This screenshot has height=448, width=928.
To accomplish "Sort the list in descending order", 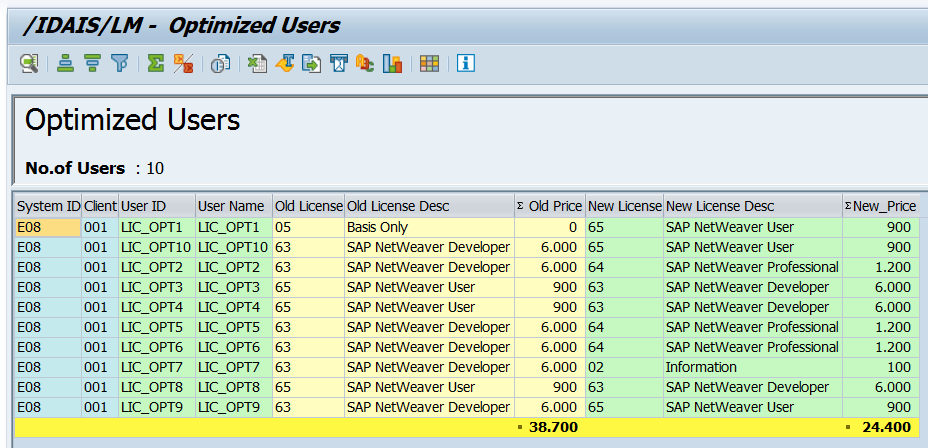I will [92, 63].
